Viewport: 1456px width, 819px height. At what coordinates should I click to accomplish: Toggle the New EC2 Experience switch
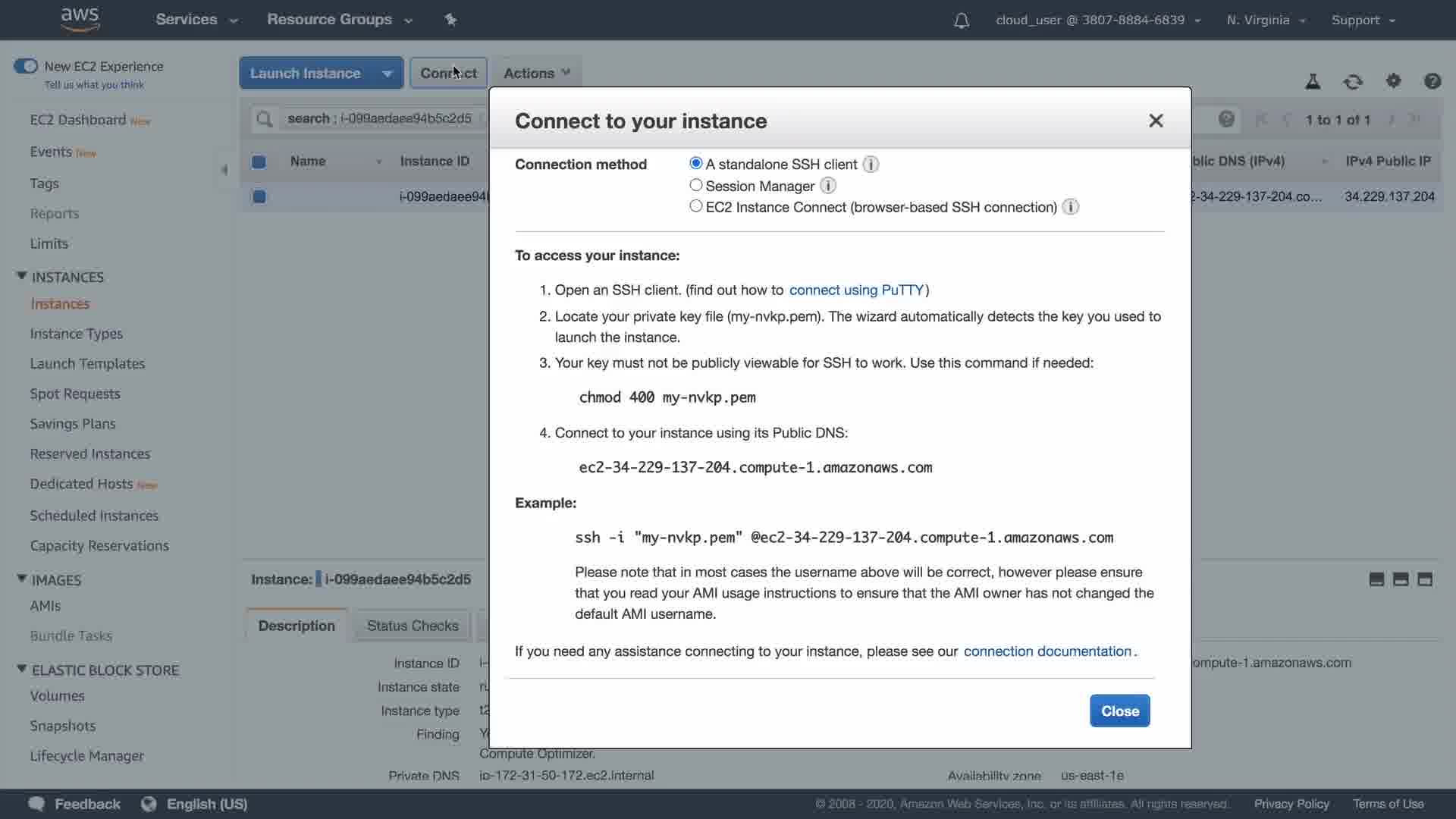pos(26,66)
